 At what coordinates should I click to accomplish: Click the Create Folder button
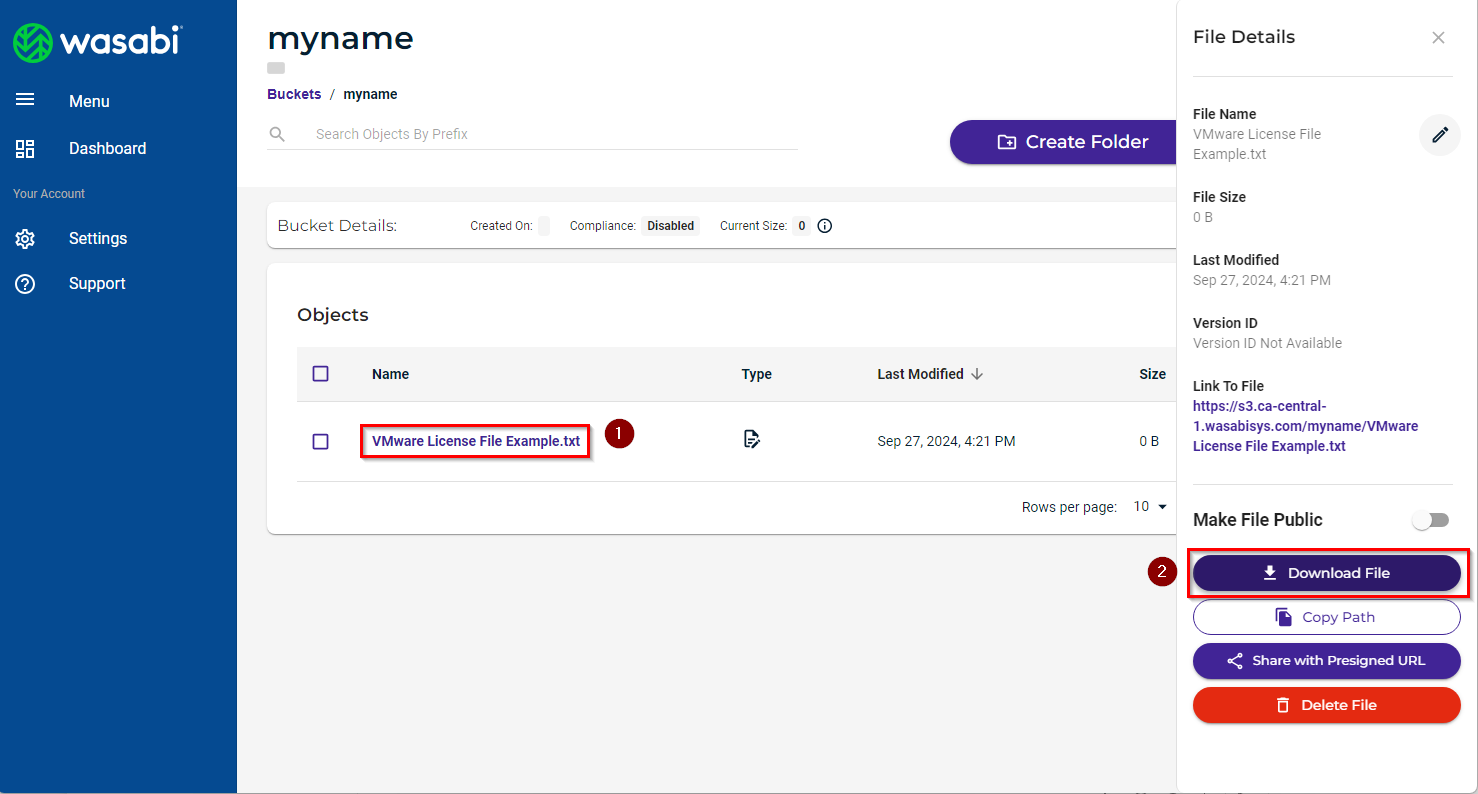(x=1063, y=142)
